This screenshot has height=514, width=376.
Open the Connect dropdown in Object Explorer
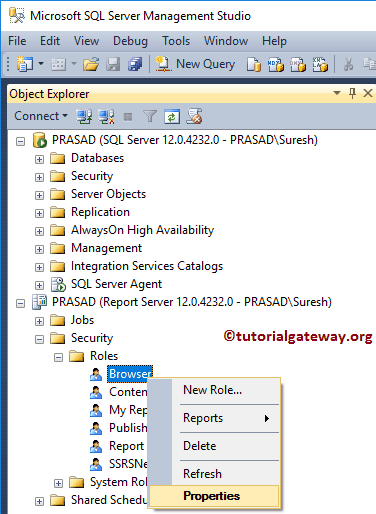41,116
